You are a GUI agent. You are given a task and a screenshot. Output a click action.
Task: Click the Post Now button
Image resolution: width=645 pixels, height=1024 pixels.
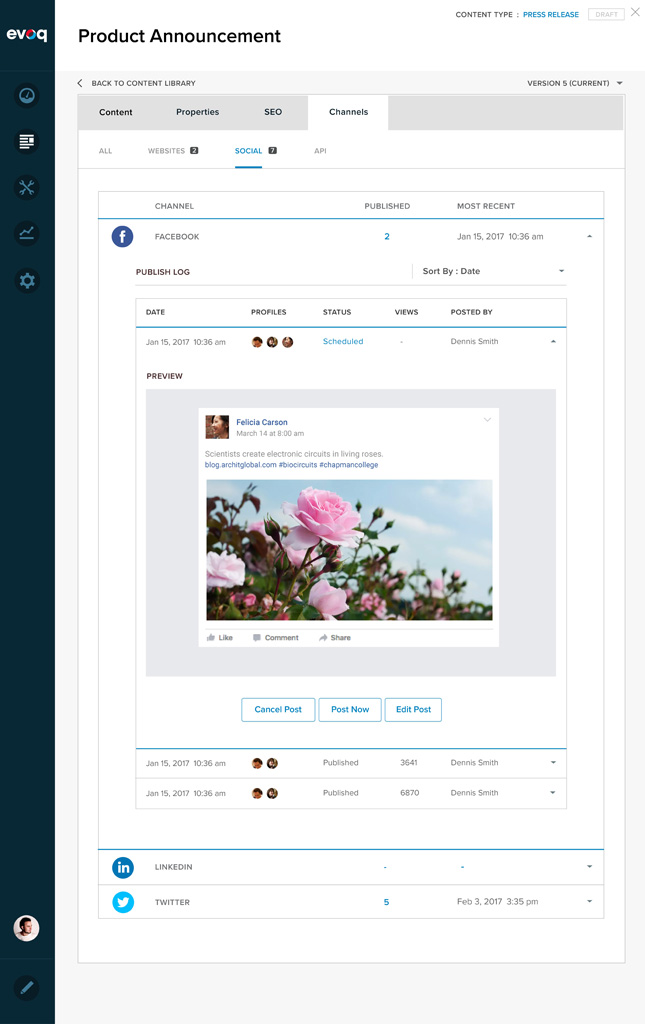[x=350, y=709]
